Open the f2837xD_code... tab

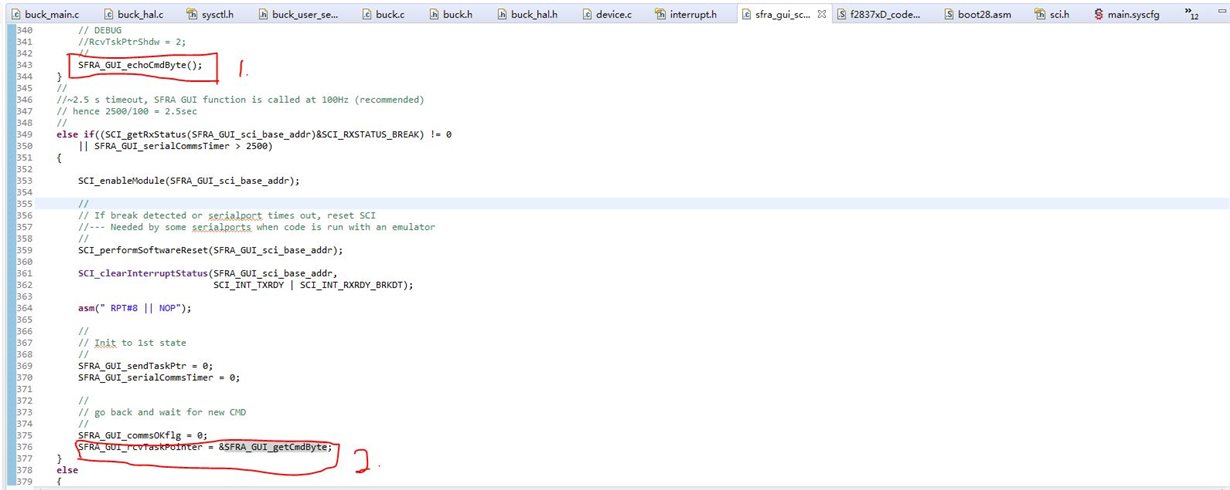[880, 15]
